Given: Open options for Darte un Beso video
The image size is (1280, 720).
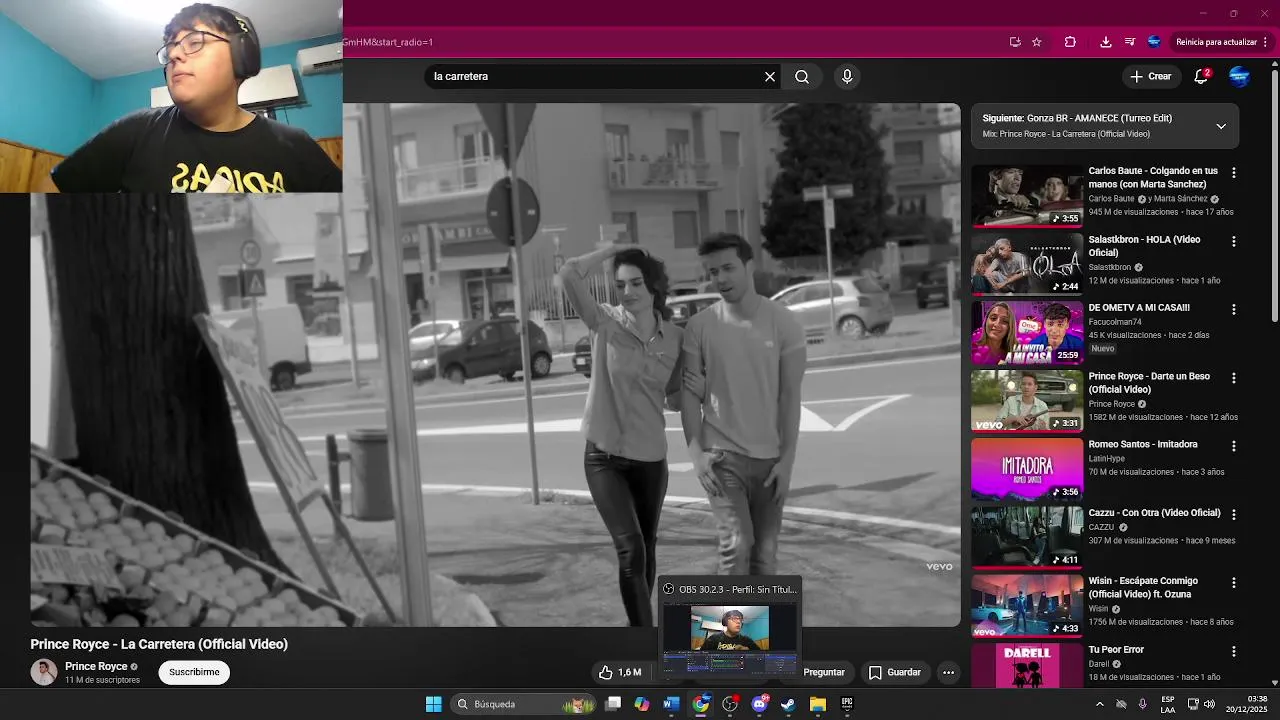Looking at the screenshot, I should (x=1233, y=378).
